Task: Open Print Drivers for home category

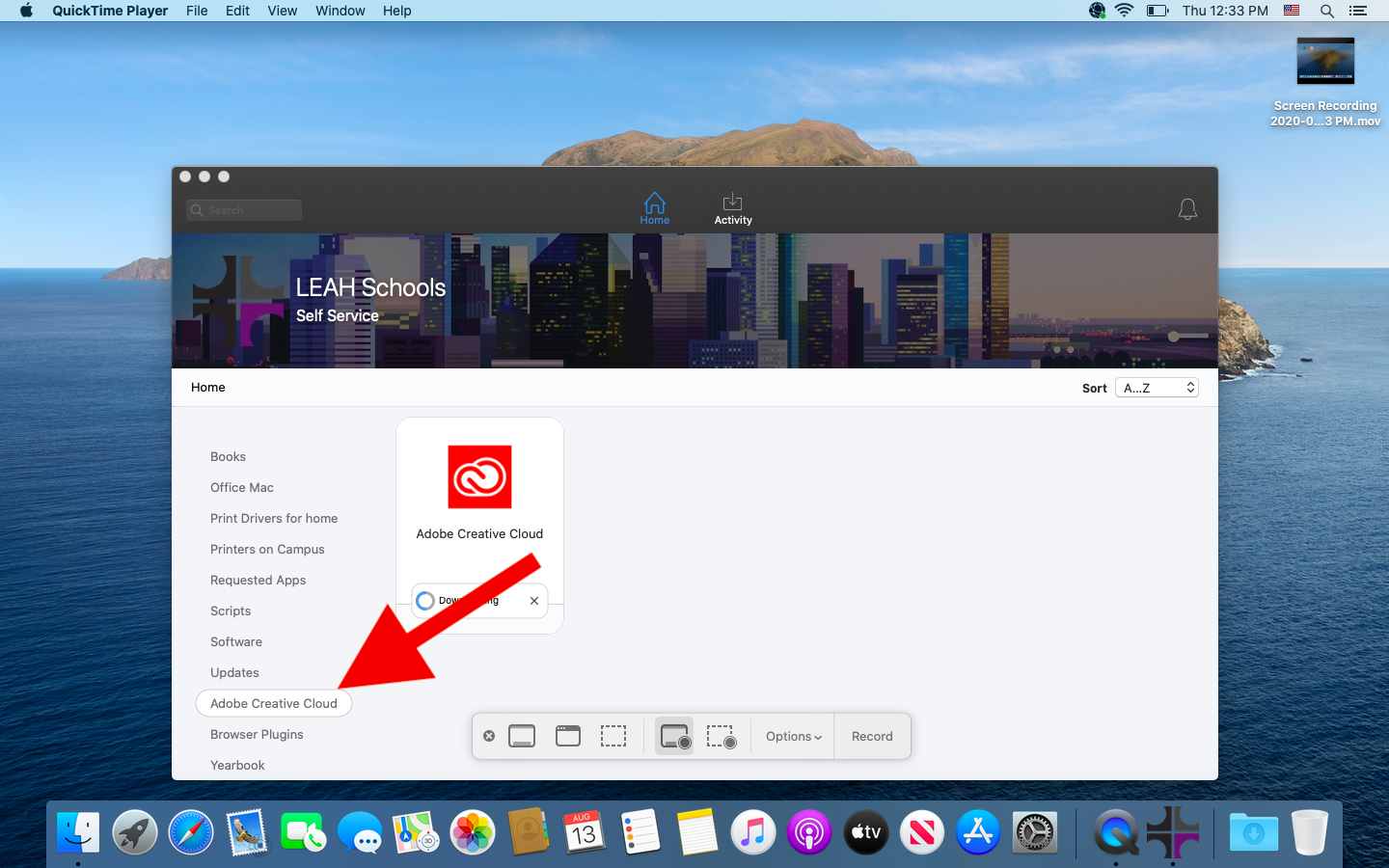Action: (274, 519)
